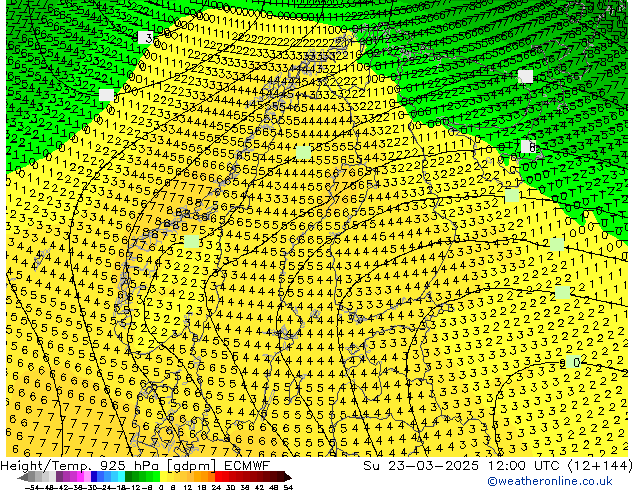Click the gray left arrow end of legend

(23, 477)
